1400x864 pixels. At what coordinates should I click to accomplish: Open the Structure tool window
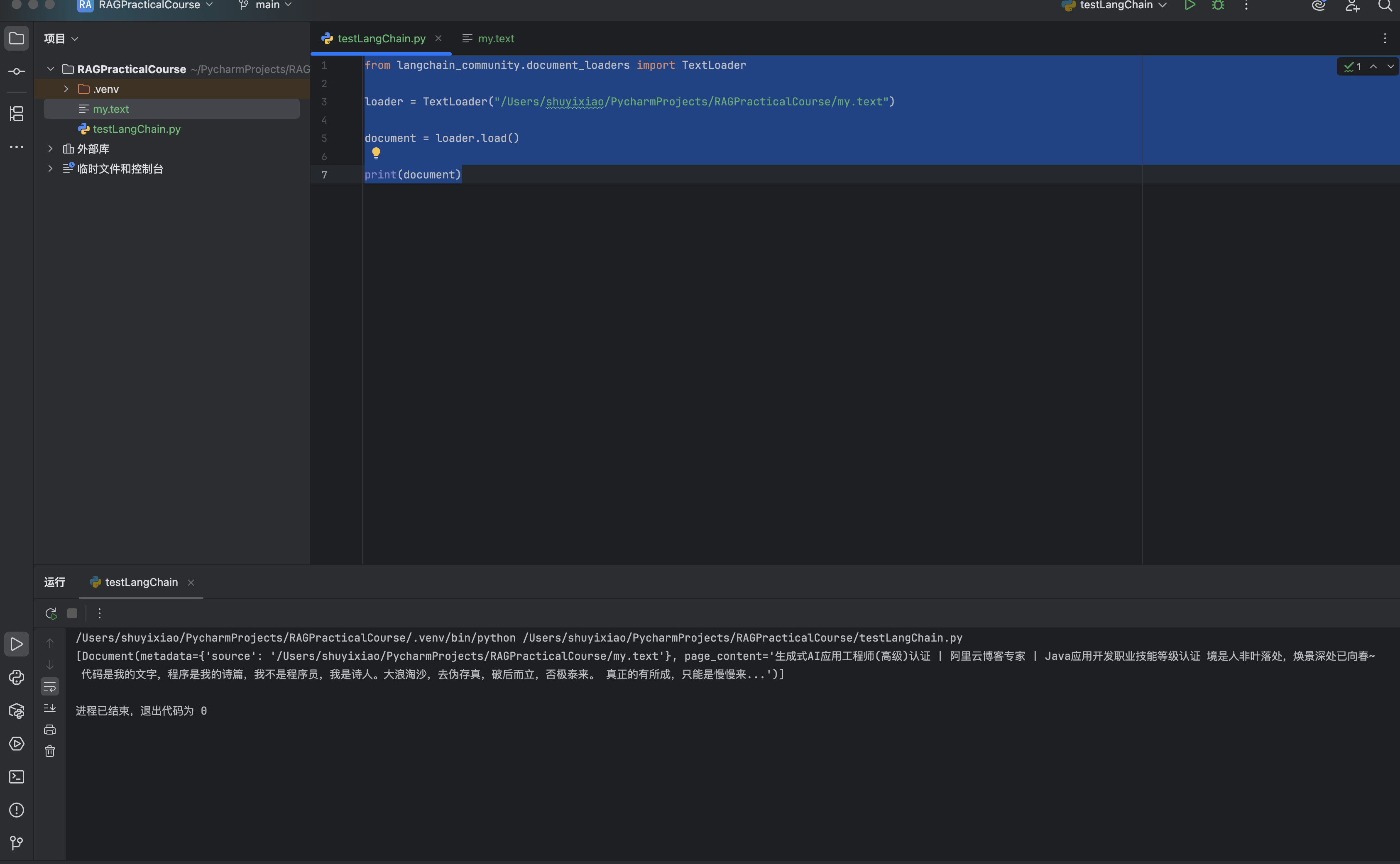click(17, 114)
